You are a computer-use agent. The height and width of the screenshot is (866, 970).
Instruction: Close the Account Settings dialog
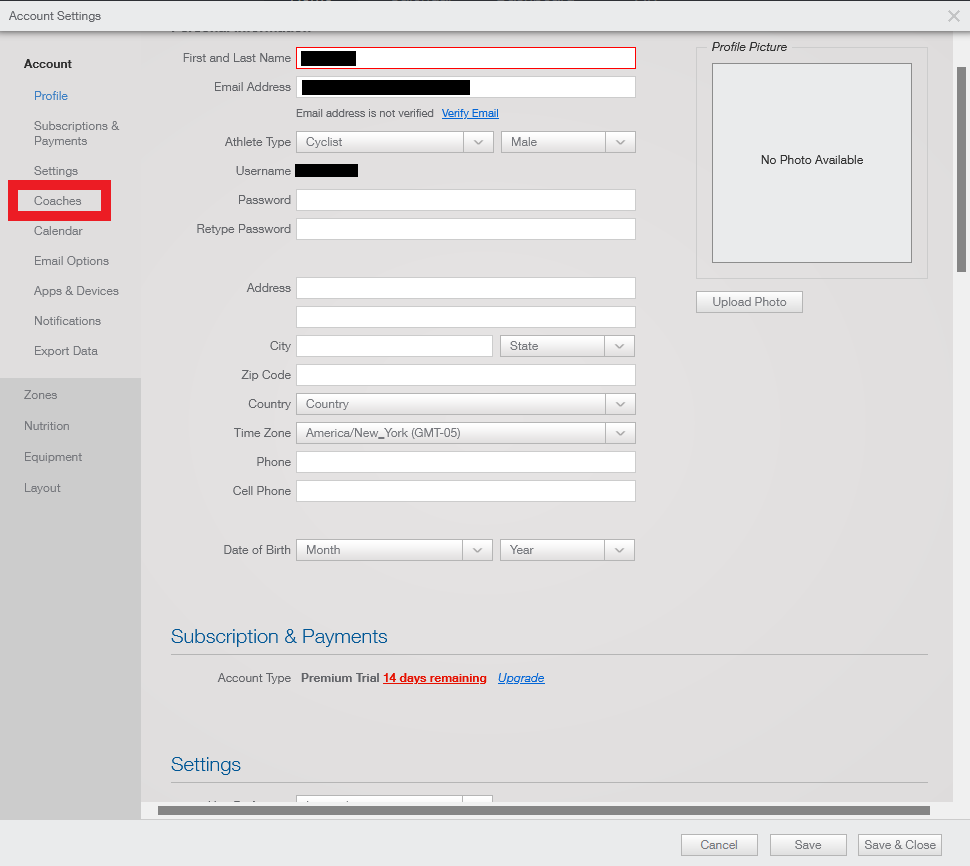pos(953,16)
